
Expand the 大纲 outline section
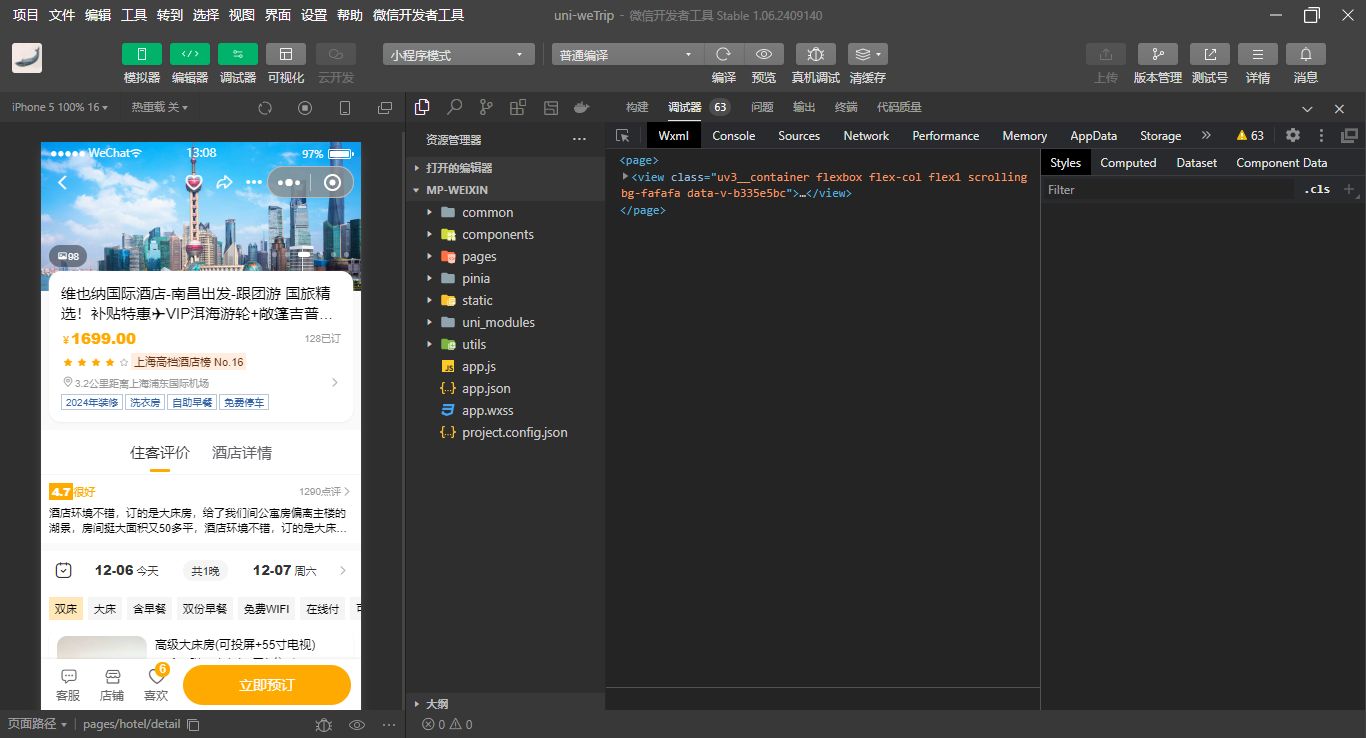505,703
